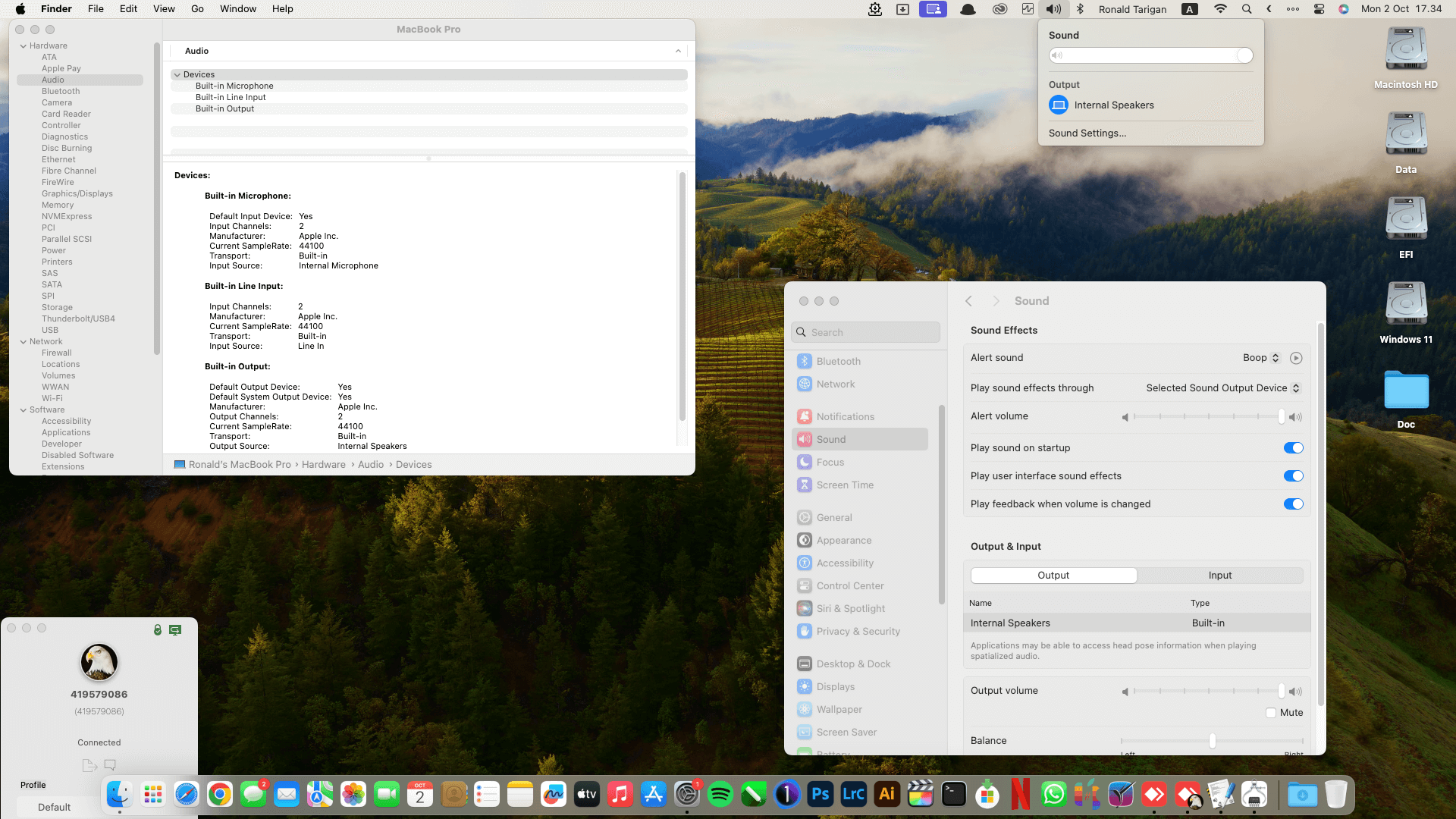1456x819 pixels.
Task: Click Sound Settings… in the popup
Action: pos(1087,133)
